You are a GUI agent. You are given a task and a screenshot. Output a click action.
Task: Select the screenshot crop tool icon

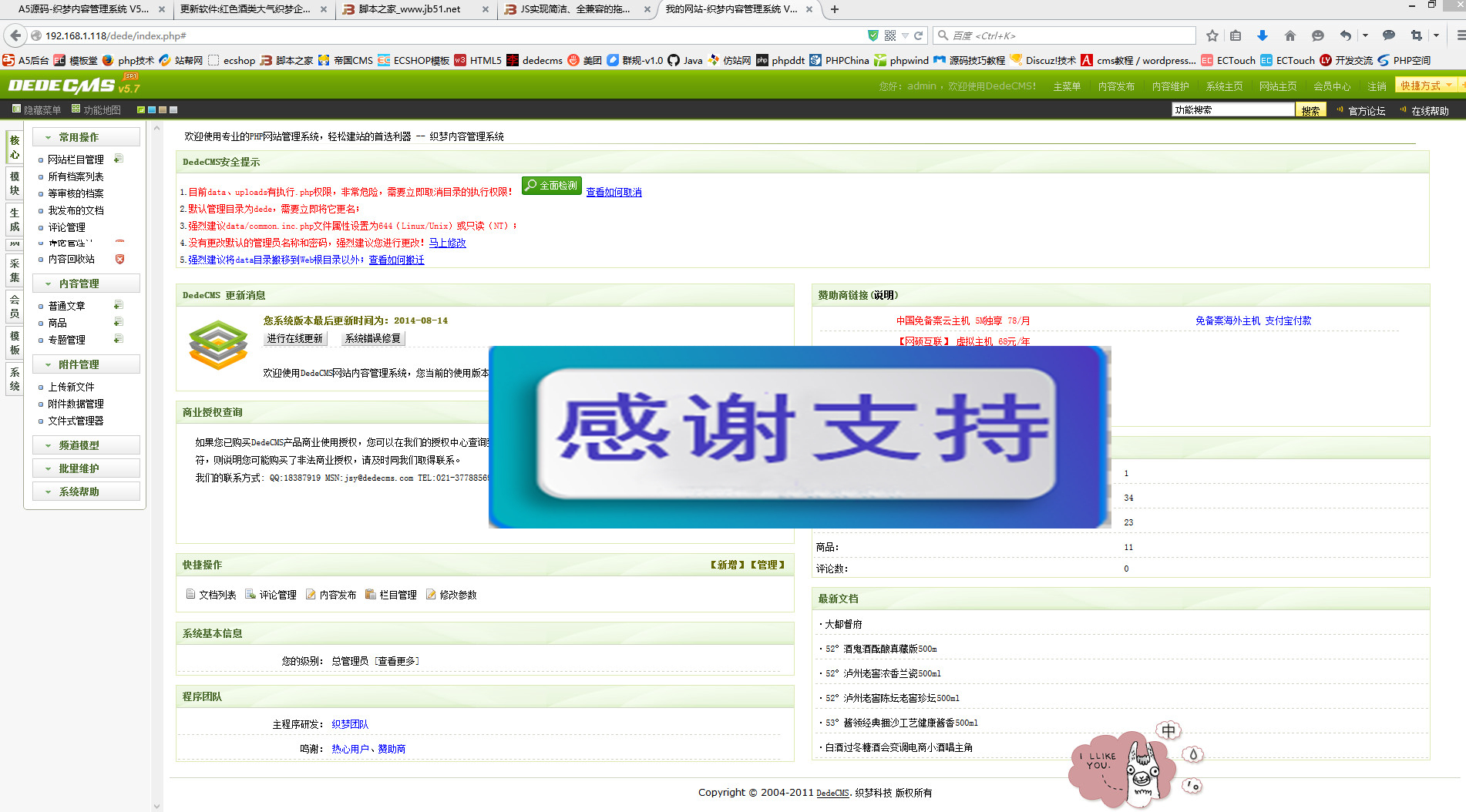point(1417,35)
